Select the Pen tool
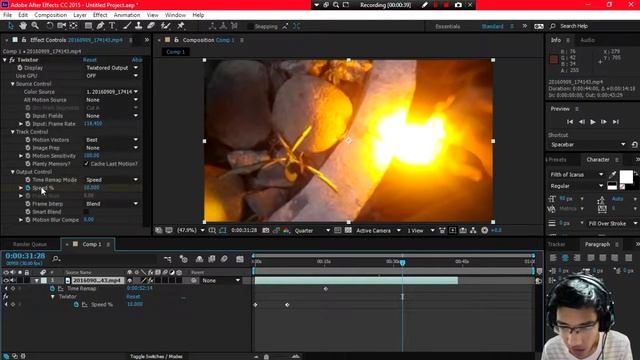640x360 pixels. tap(100, 26)
